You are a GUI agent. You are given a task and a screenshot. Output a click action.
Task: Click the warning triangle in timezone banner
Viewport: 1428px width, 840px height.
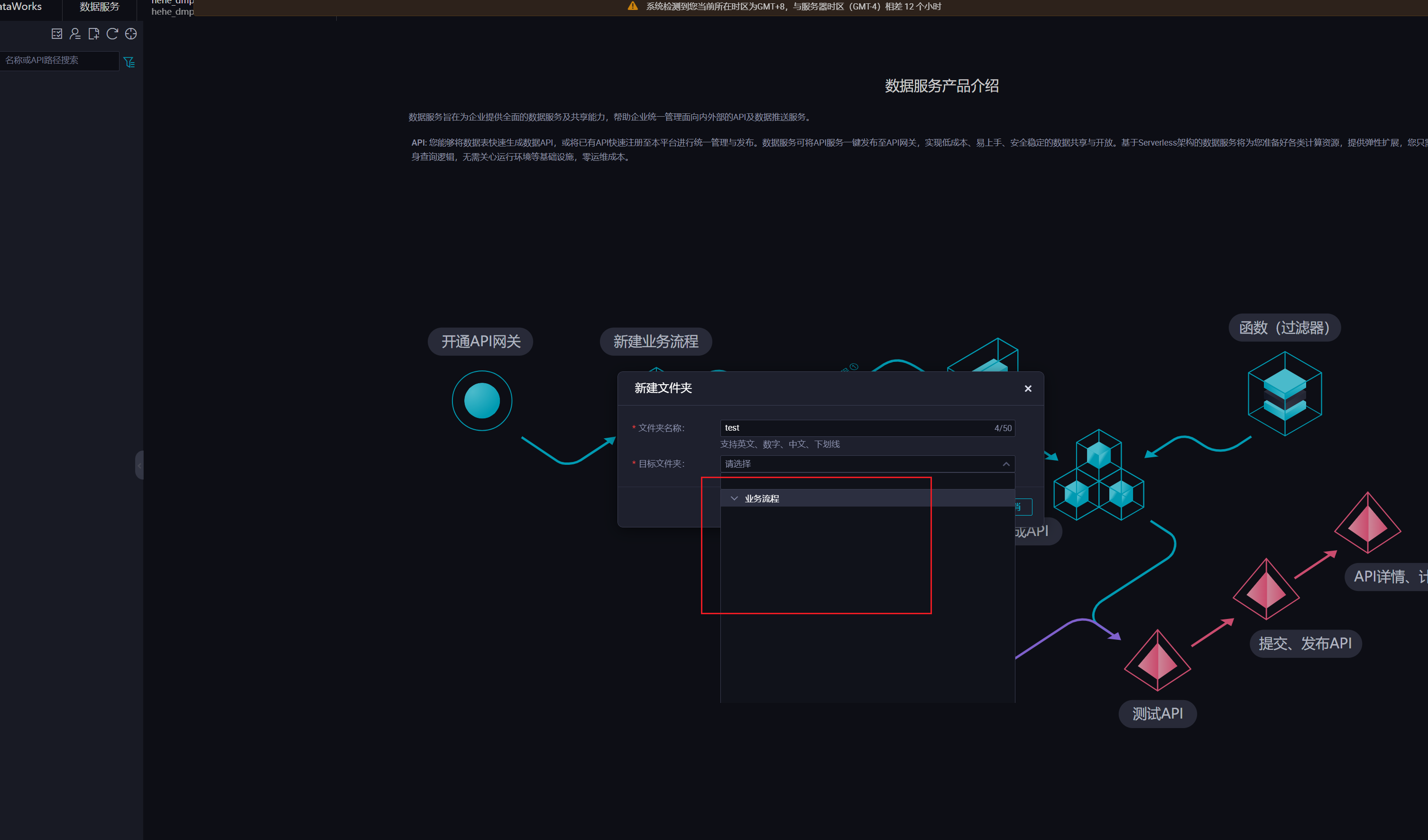pos(632,6)
